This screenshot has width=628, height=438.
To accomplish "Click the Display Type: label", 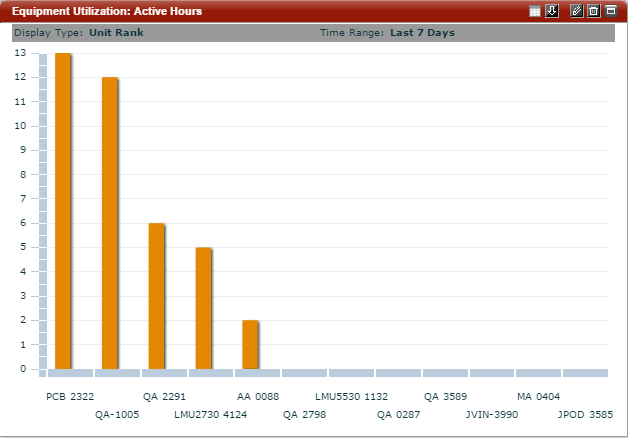I will (49, 33).
